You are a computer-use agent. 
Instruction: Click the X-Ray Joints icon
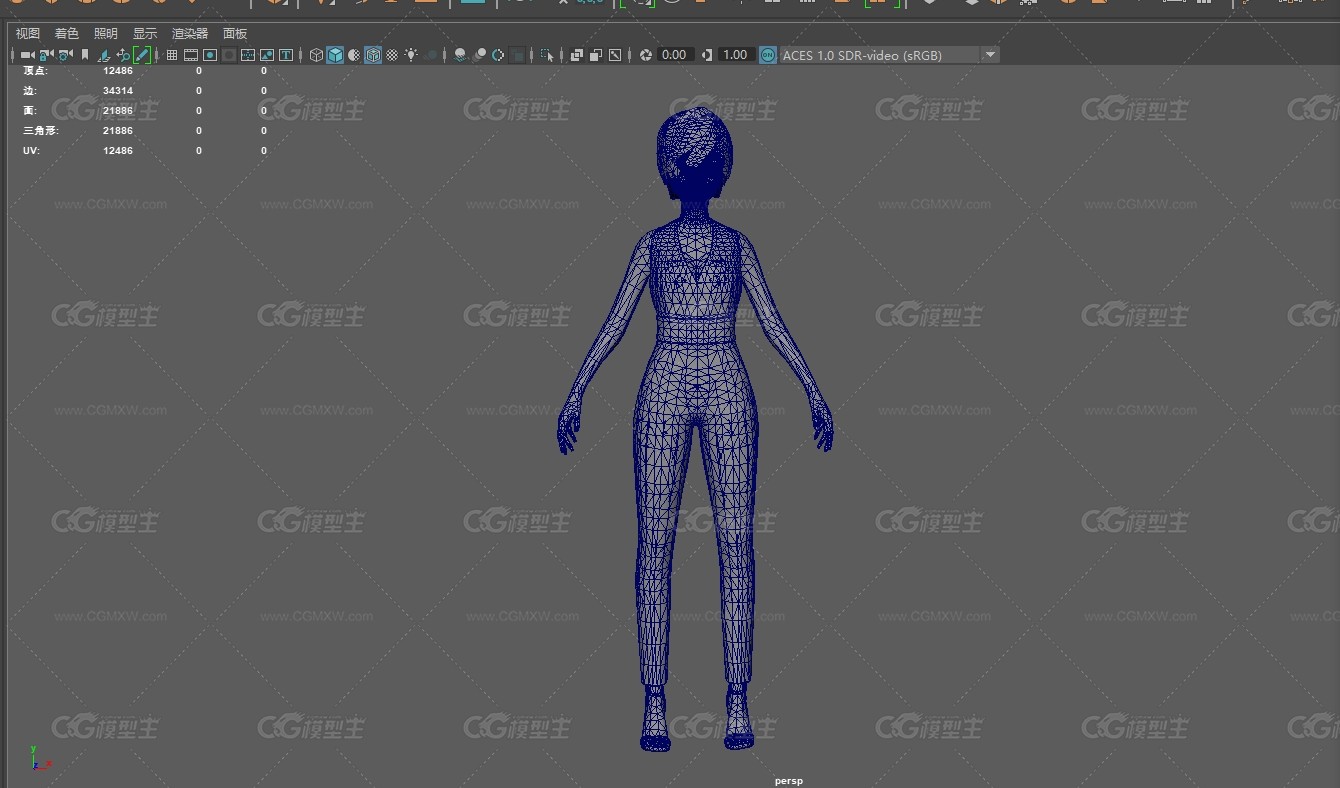615,55
